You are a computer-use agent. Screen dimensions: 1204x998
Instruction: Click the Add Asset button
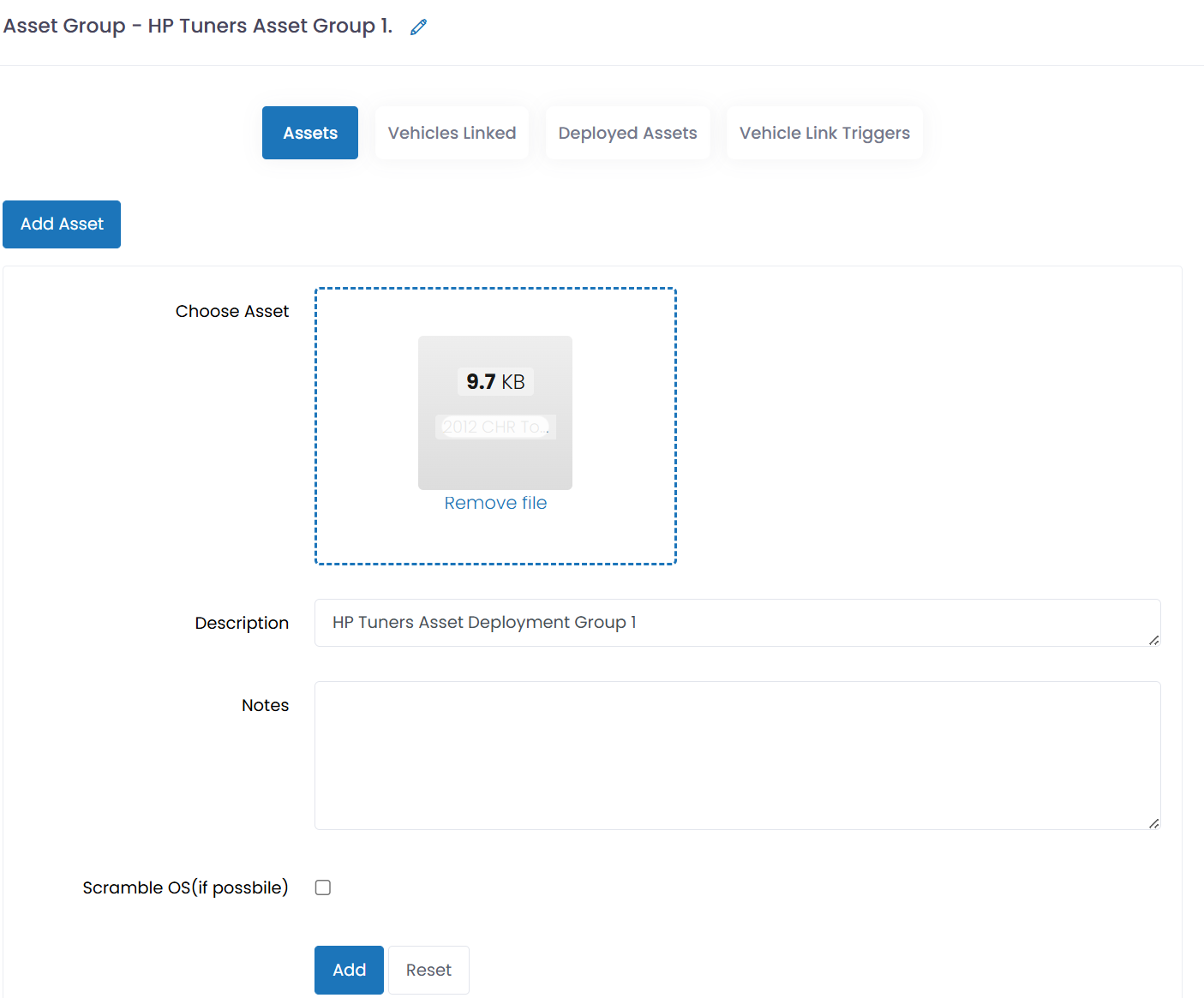coord(62,224)
